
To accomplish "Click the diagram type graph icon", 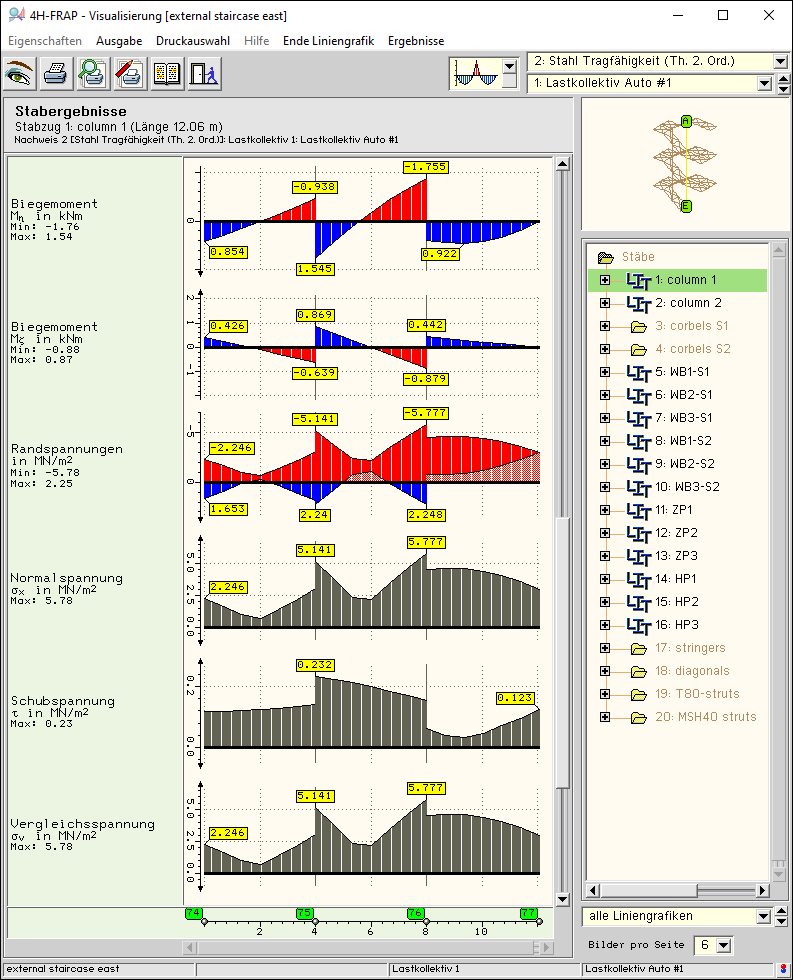I will [474, 73].
